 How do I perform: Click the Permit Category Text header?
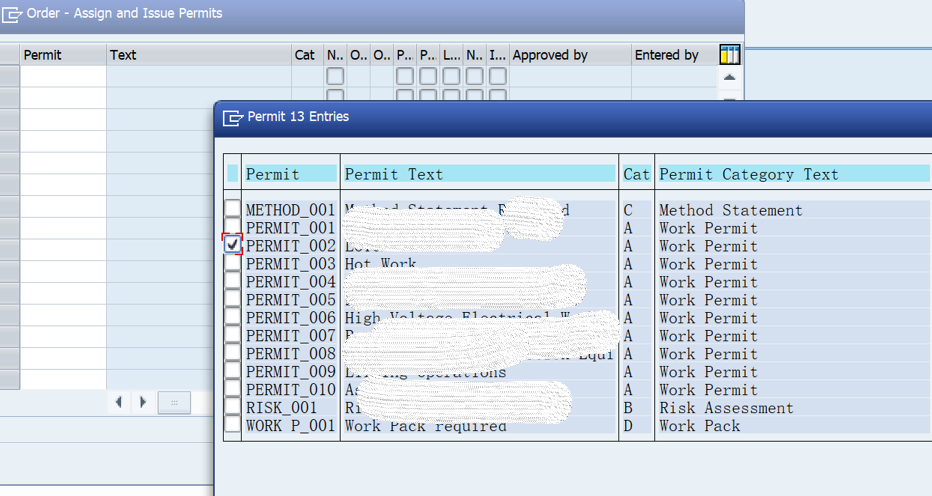point(794,174)
